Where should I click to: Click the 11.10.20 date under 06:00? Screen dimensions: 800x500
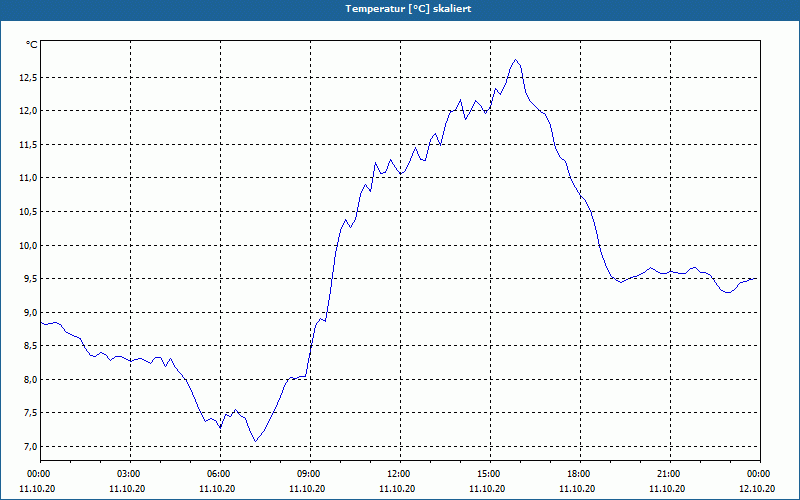click(x=217, y=489)
